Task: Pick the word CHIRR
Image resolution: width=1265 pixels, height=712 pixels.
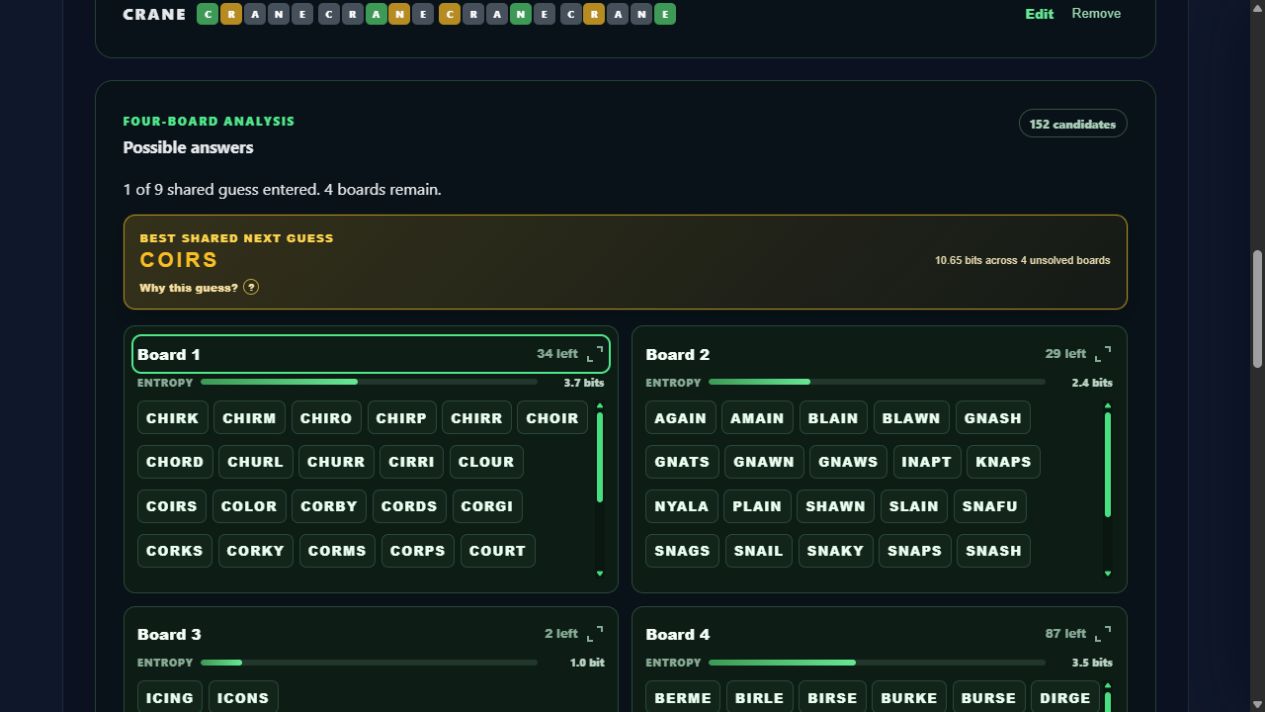Action: point(476,418)
